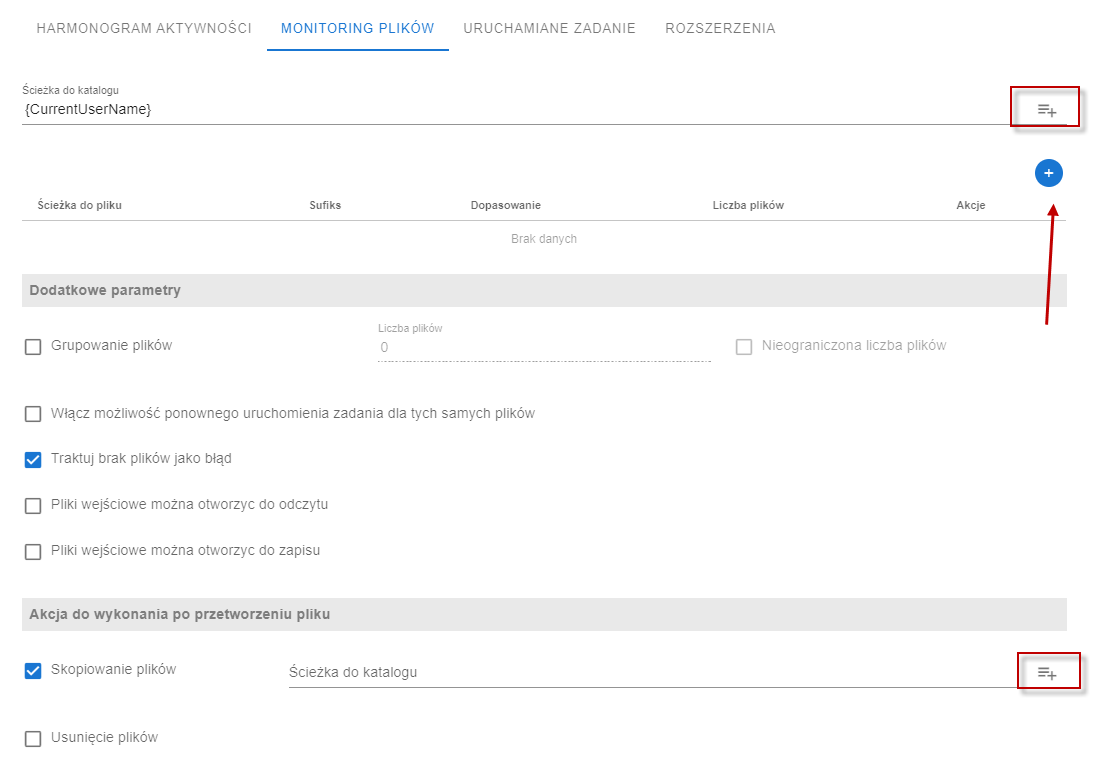
Task: Check Pliki wejściowe można otworzyc do odczytu
Action: tap(33, 506)
